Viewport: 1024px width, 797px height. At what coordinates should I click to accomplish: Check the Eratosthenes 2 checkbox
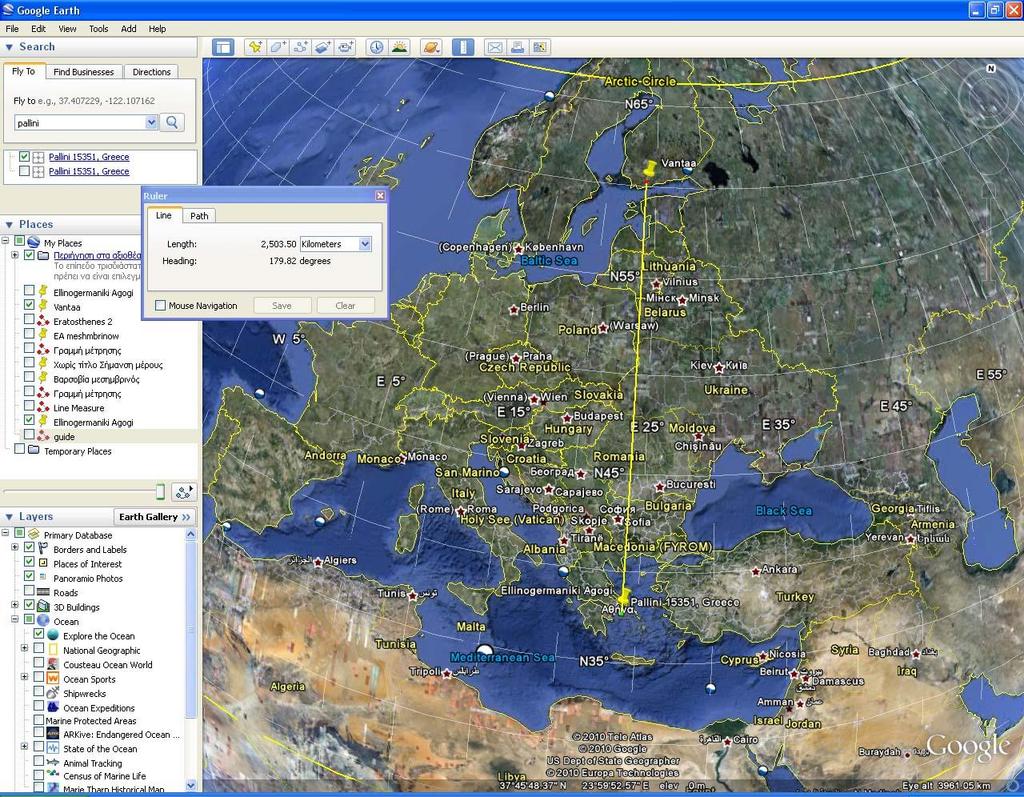tap(29, 319)
